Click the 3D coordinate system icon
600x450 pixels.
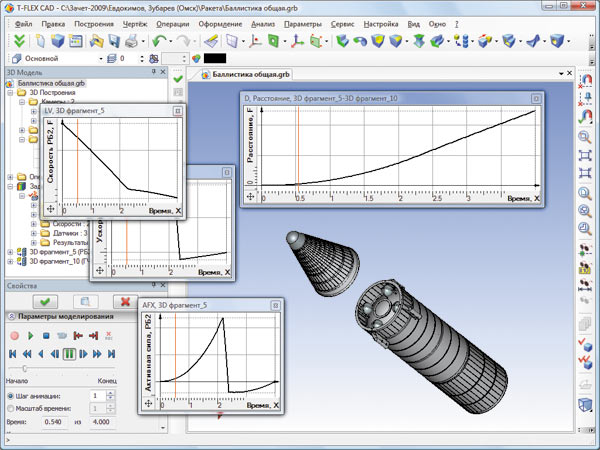click(x=297, y=41)
